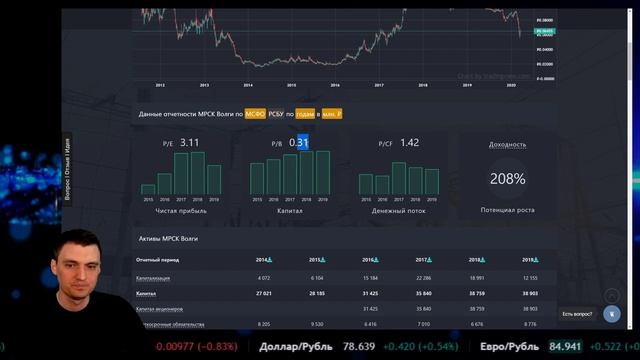The image size is (640, 360).
Task: Open the 'Краткосрочные обязательства' row link
Action: 173,324
